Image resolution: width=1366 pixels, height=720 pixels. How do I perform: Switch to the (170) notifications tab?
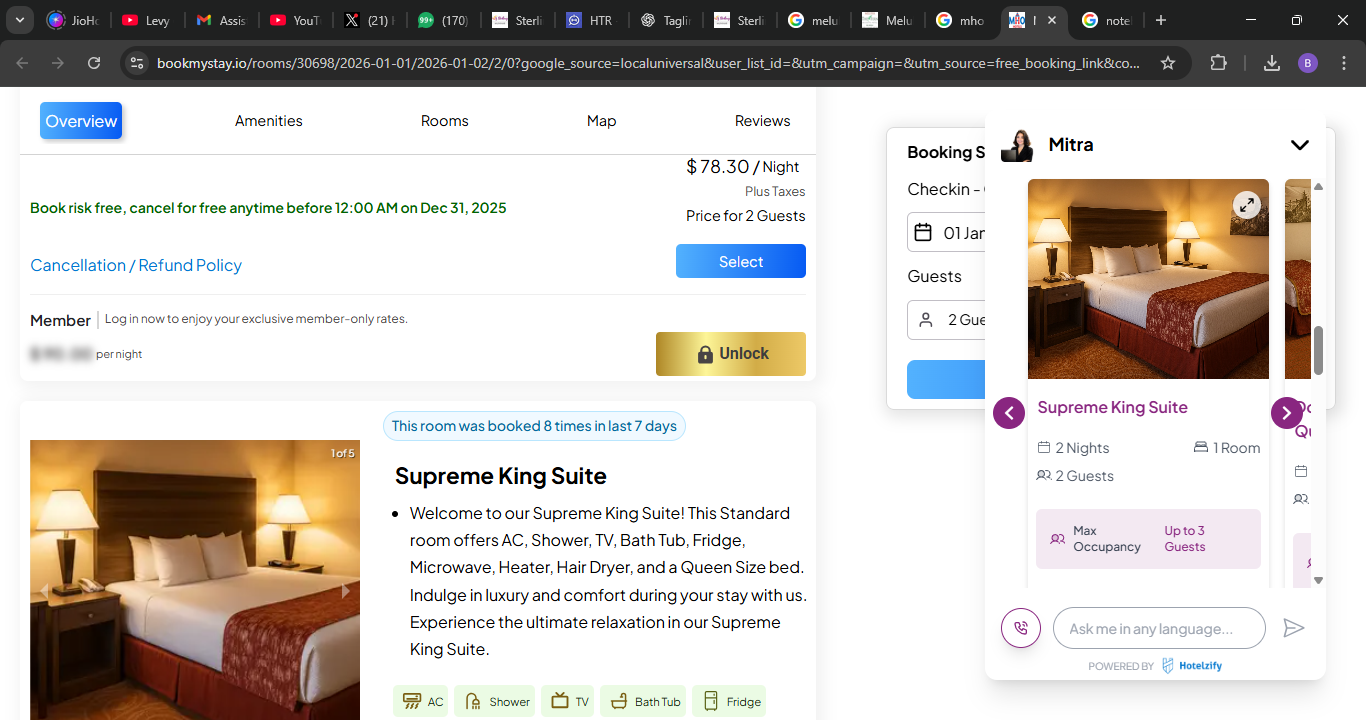coord(443,20)
